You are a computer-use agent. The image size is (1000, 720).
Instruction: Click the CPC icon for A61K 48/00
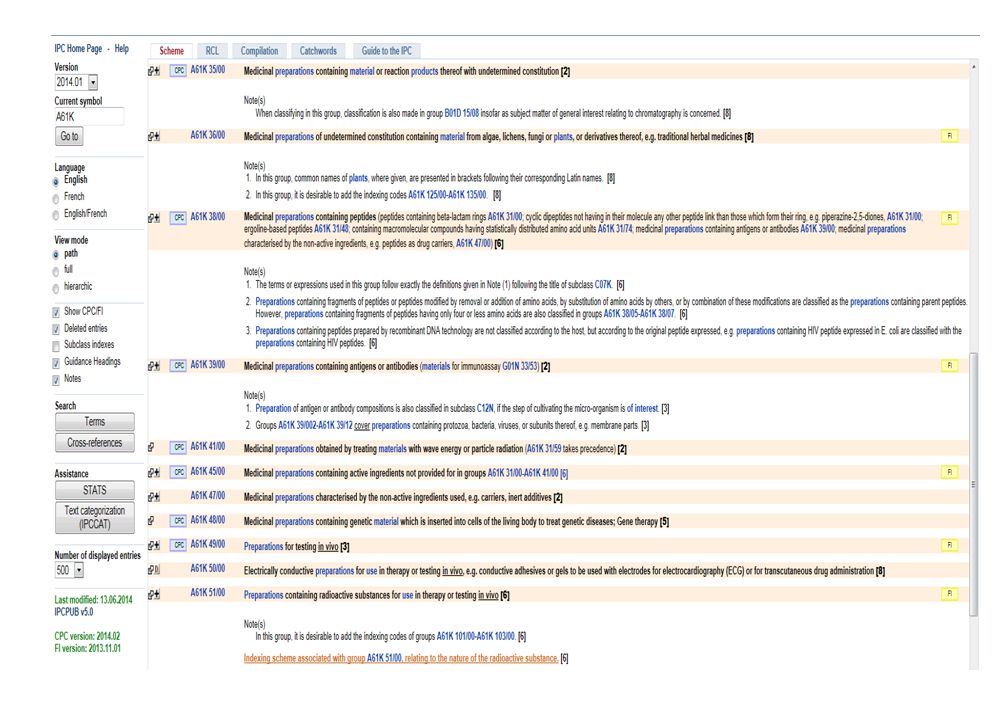click(x=179, y=520)
